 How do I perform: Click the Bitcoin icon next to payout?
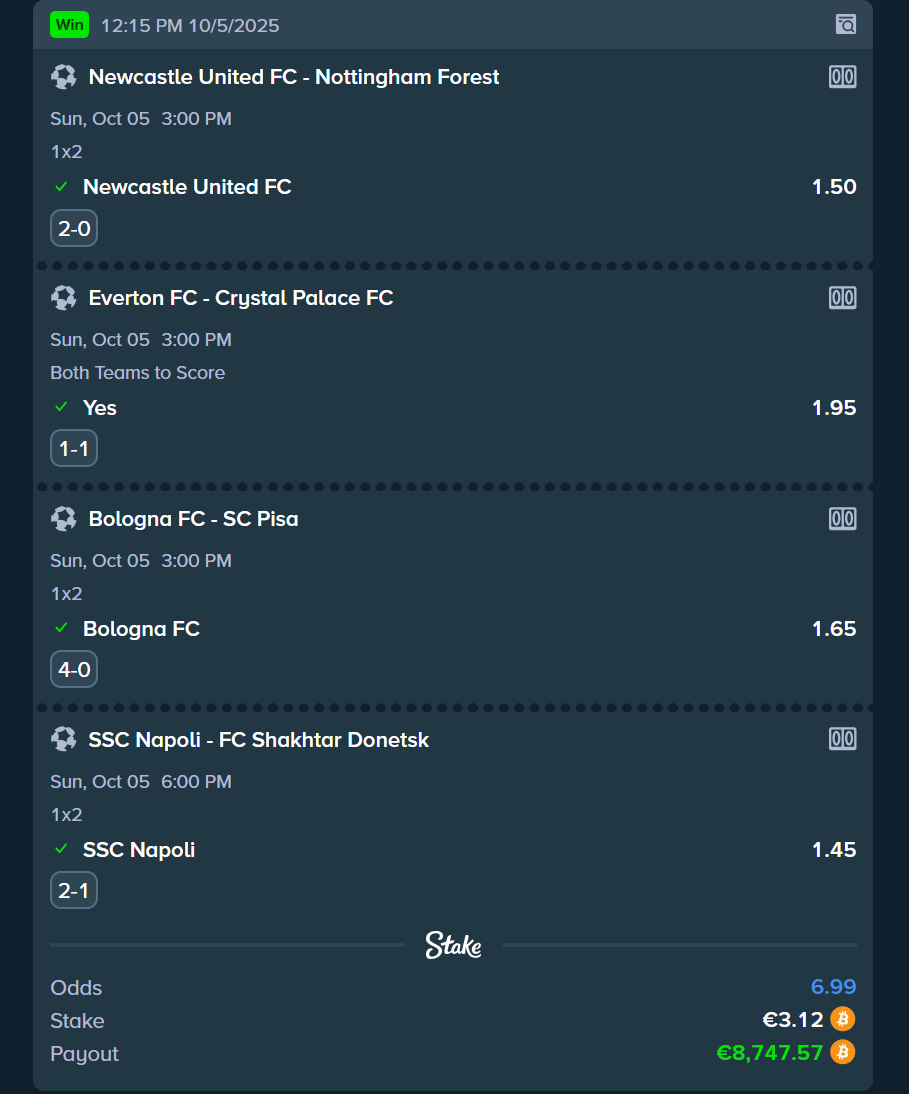click(x=843, y=1053)
